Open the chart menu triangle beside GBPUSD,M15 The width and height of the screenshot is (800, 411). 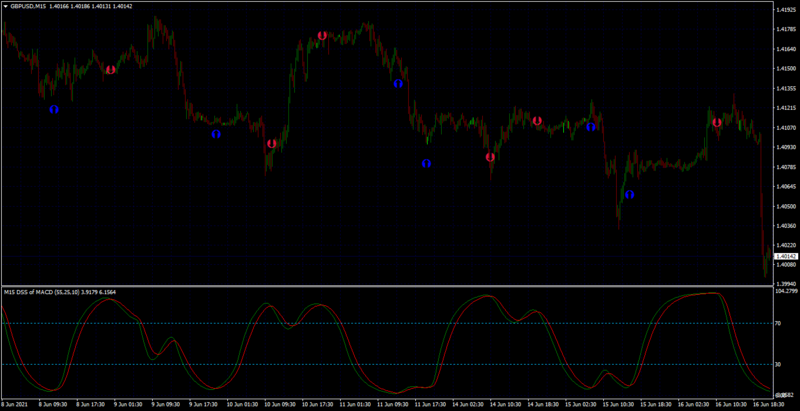tap(6, 7)
